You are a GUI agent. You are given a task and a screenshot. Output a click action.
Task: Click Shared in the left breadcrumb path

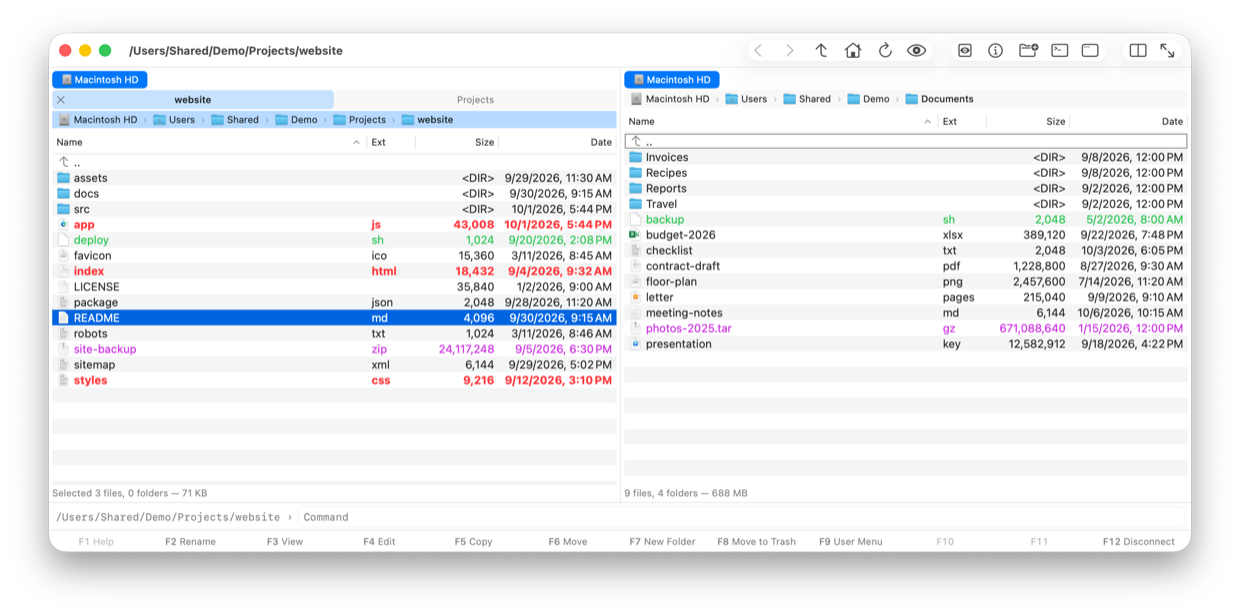coord(235,119)
